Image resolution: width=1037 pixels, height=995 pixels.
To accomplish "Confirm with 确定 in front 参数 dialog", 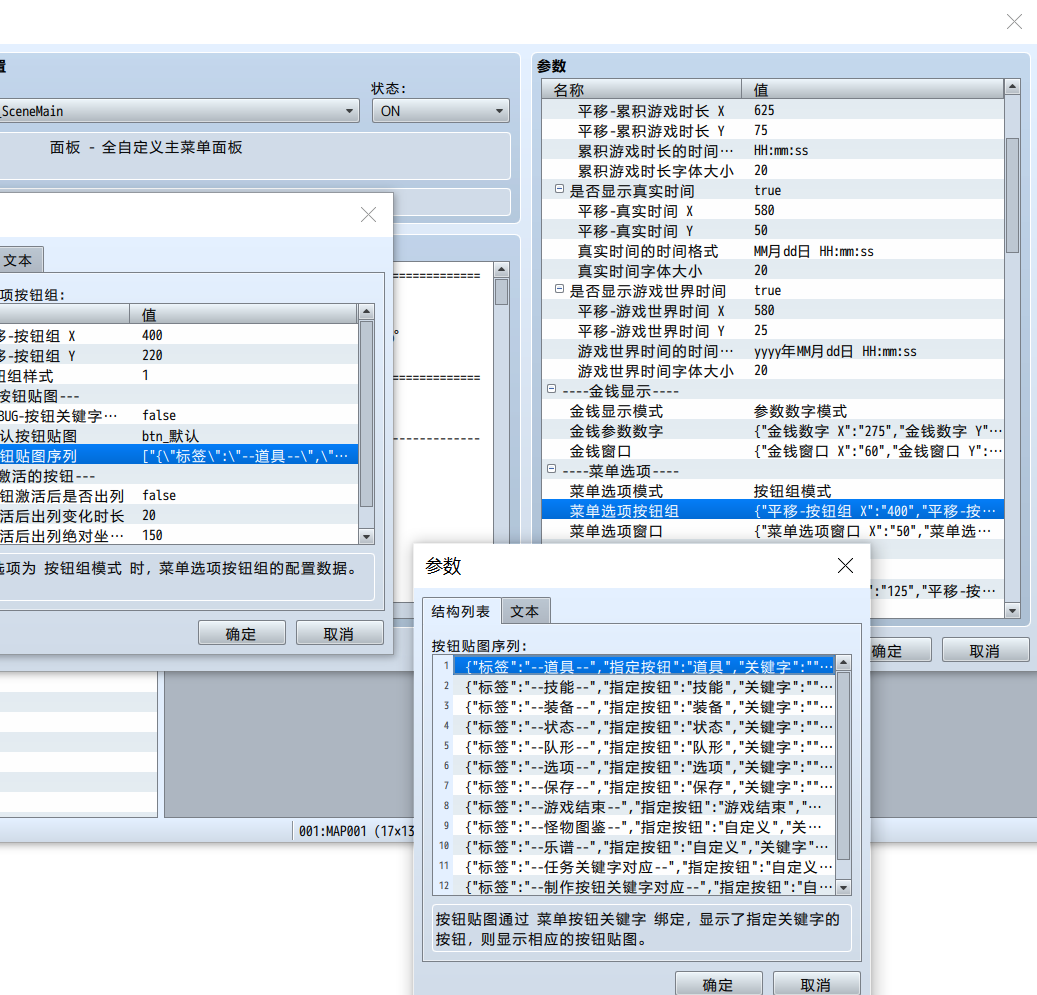I will tap(718, 984).
